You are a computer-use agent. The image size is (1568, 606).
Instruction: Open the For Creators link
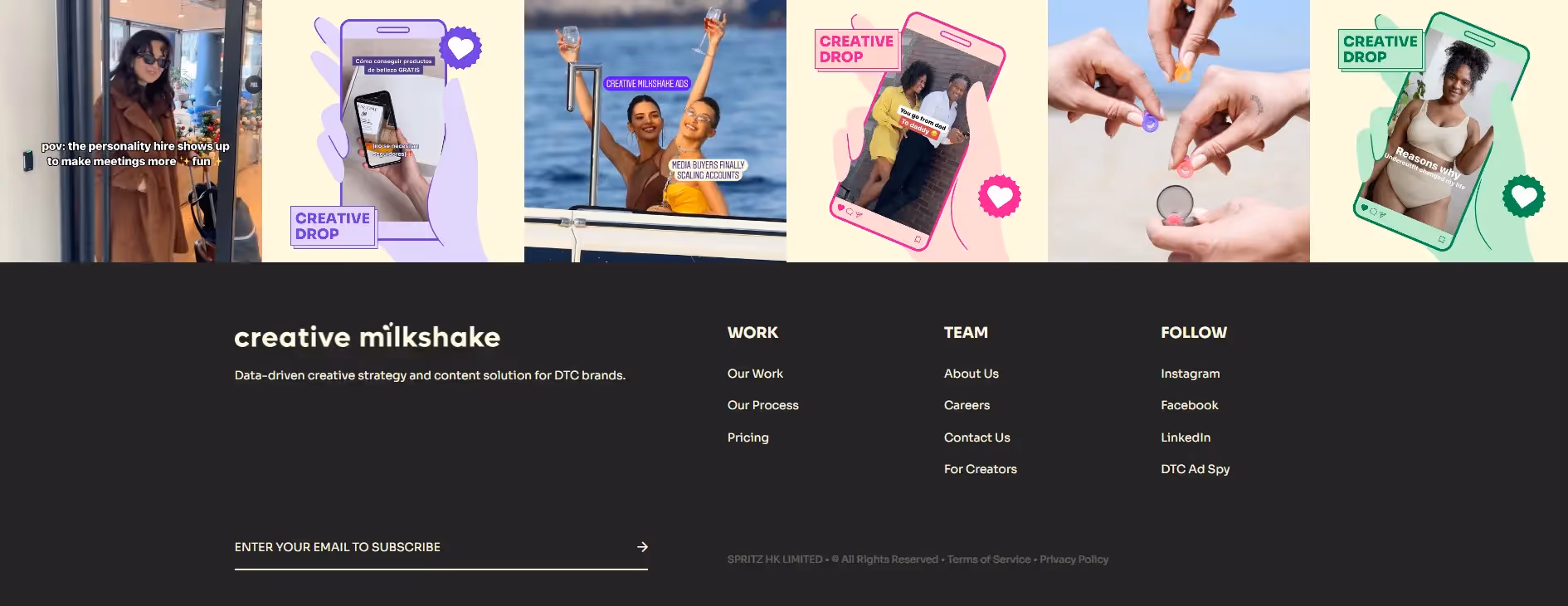click(x=980, y=469)
